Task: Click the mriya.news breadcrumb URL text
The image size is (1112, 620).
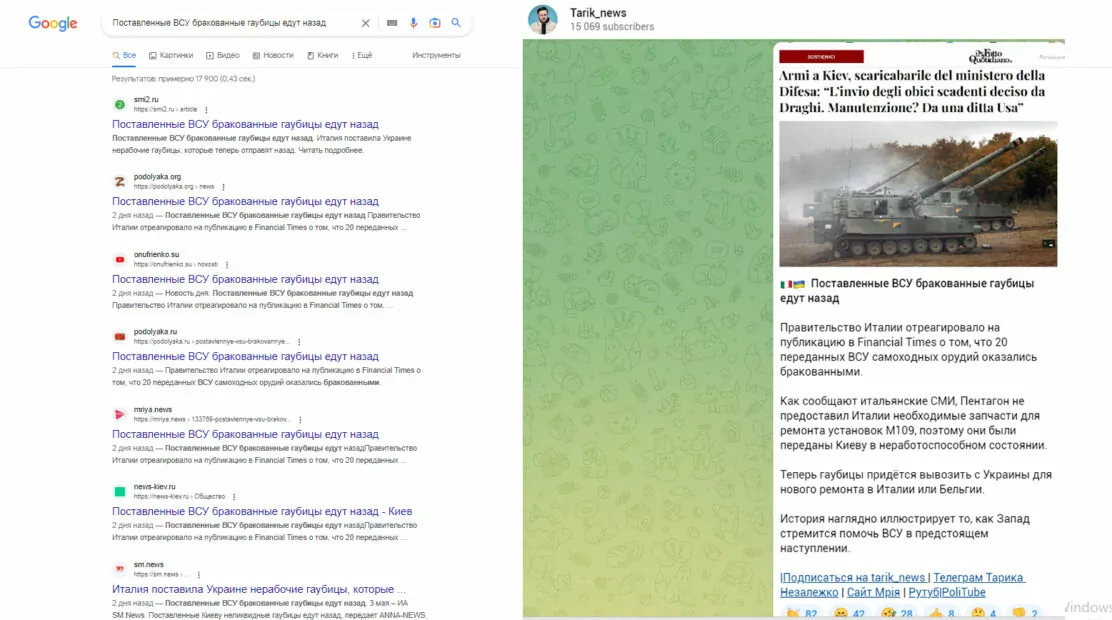Action: (211, 420)
